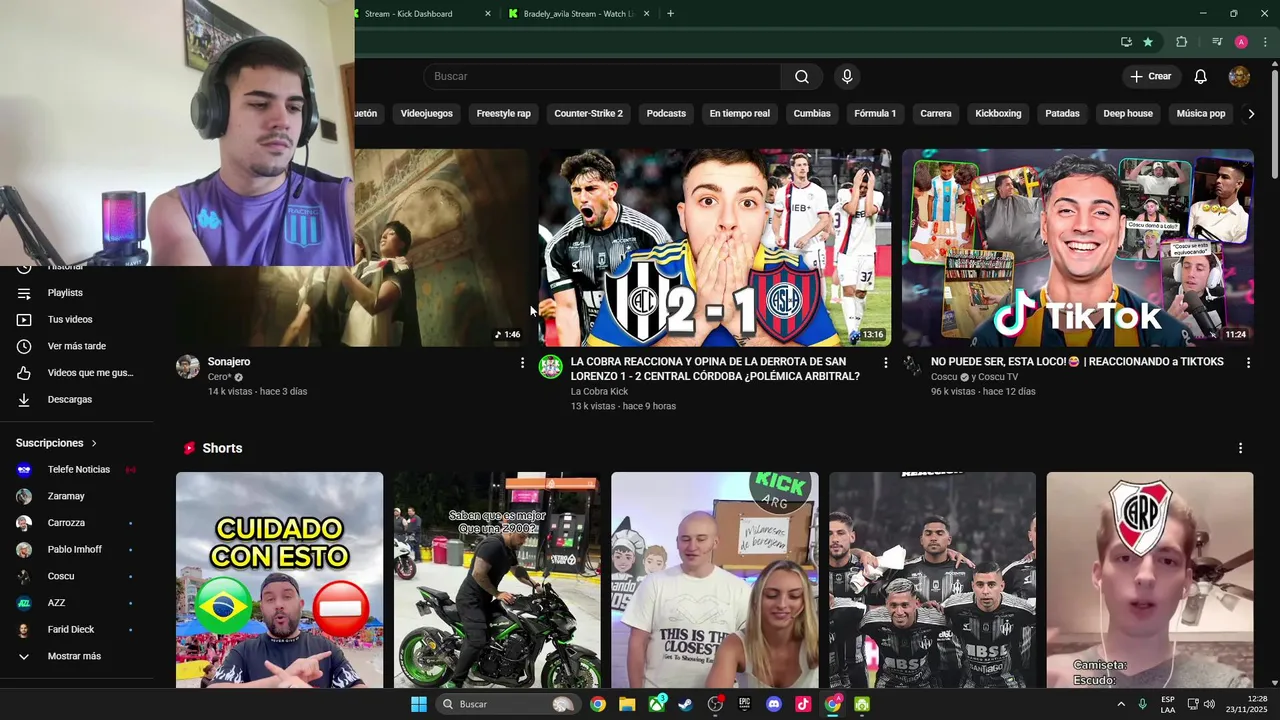Open TikTok app in taskbar
Image resolution: width=1280 pixels, height=720 pixels.
click(x=802, y=704)
